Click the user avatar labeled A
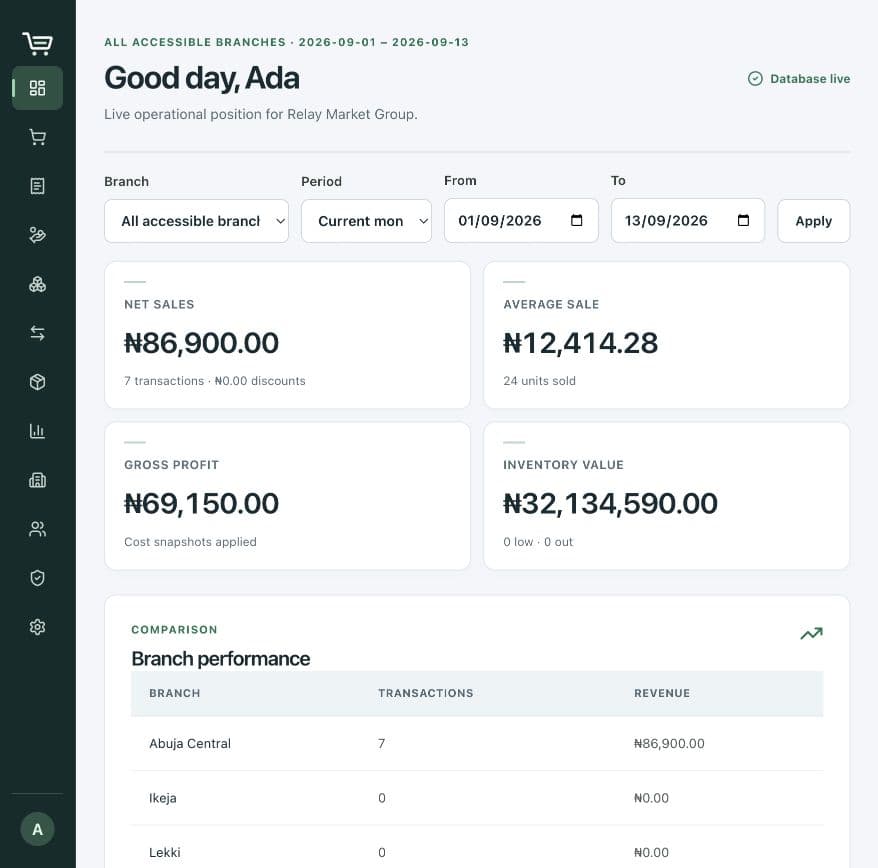Image resolution: width=878 pixels, height=868 pixels. pyautogui.click(x=38, y=829)
